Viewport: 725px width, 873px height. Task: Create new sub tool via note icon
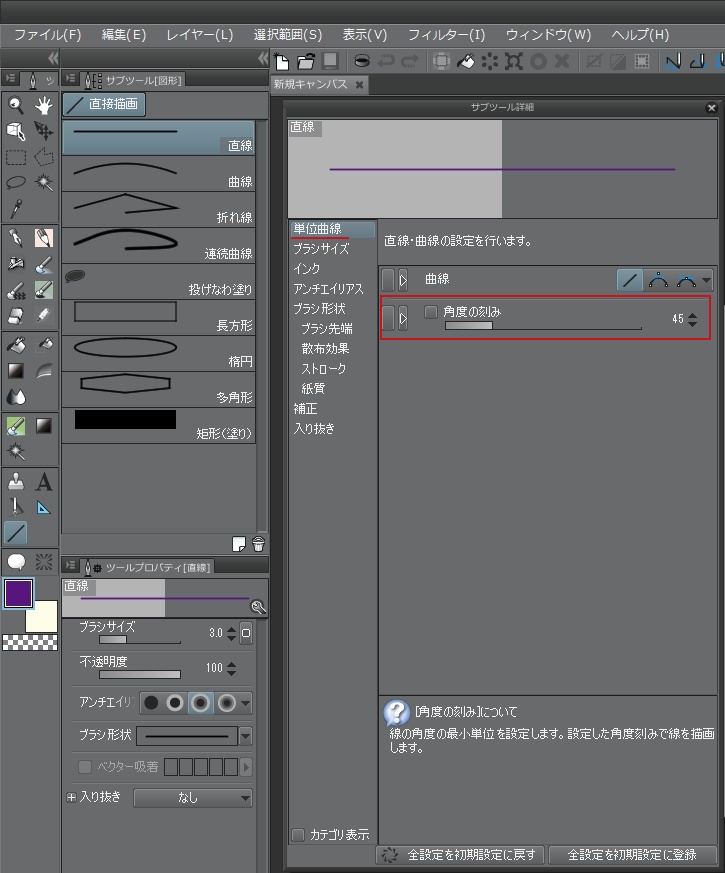coord(238,544)
